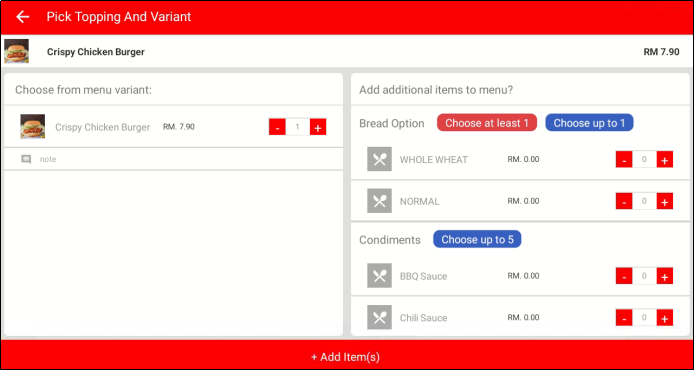Click the 'Choose up to 1' badge

click(x=589, y=123)
